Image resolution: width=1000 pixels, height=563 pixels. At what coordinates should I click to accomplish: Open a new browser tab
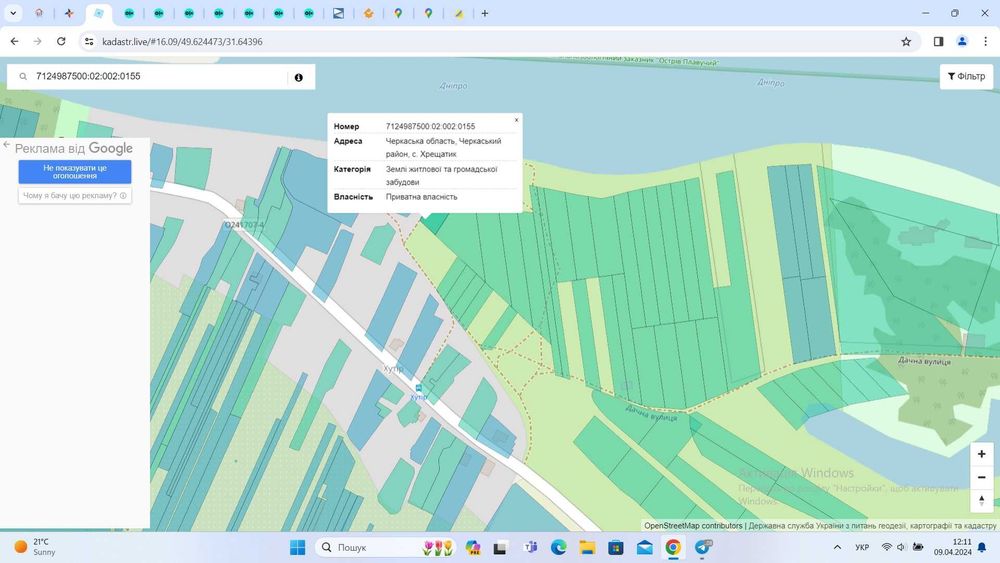(485, 13)
